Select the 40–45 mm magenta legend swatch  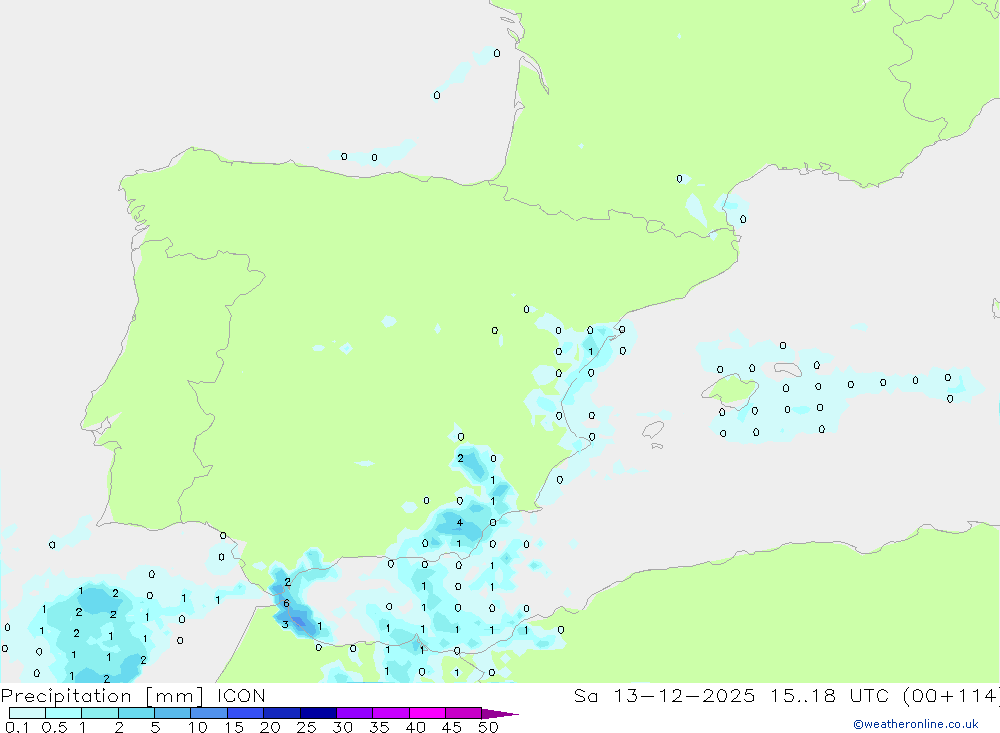coord(427,713)
